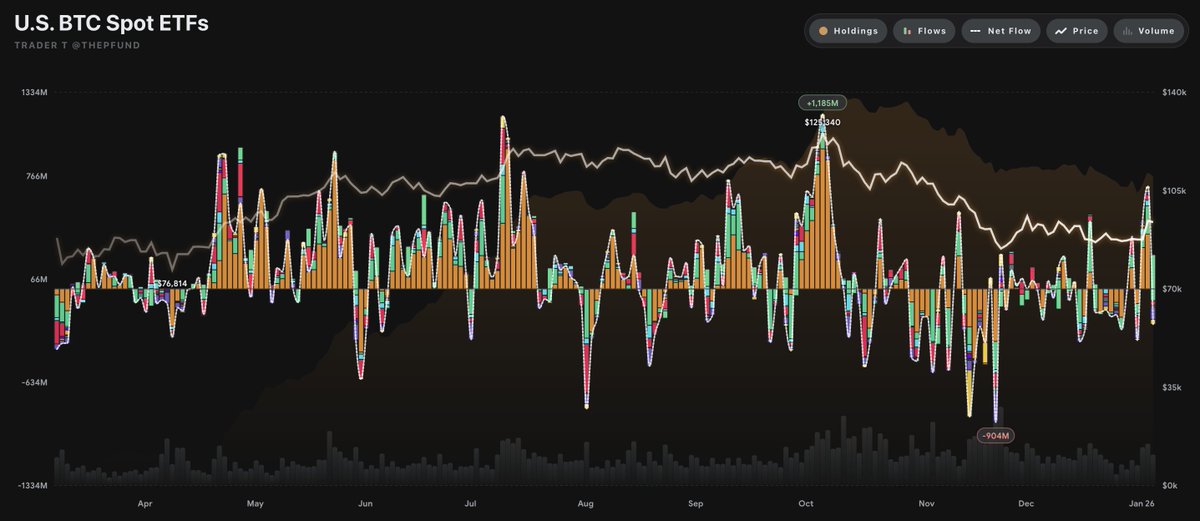Screen dimensions: 1200x521
Task: Click the Flows bar-chart icon
Action: click(906, 31)
